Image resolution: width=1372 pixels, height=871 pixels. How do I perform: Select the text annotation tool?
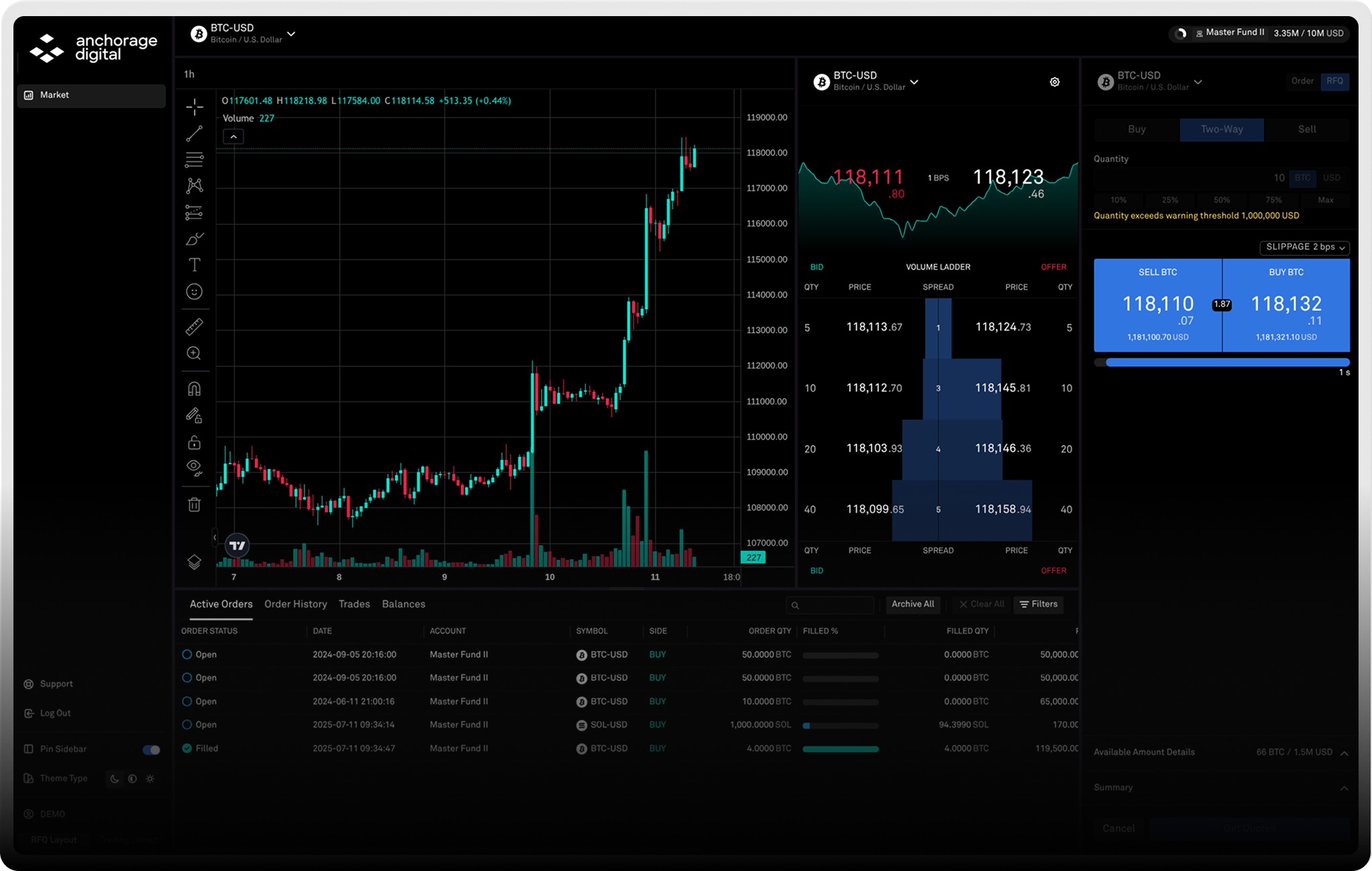click(194, 265)
